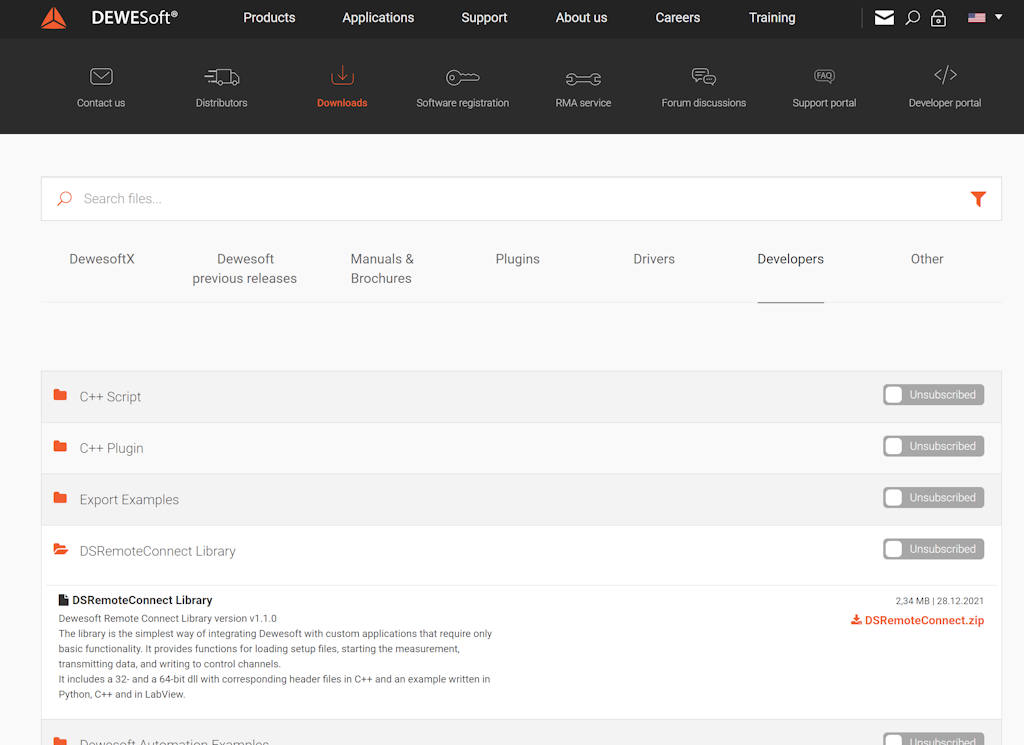Switch to Dewesoft previous releases tab

pos(245,268)
